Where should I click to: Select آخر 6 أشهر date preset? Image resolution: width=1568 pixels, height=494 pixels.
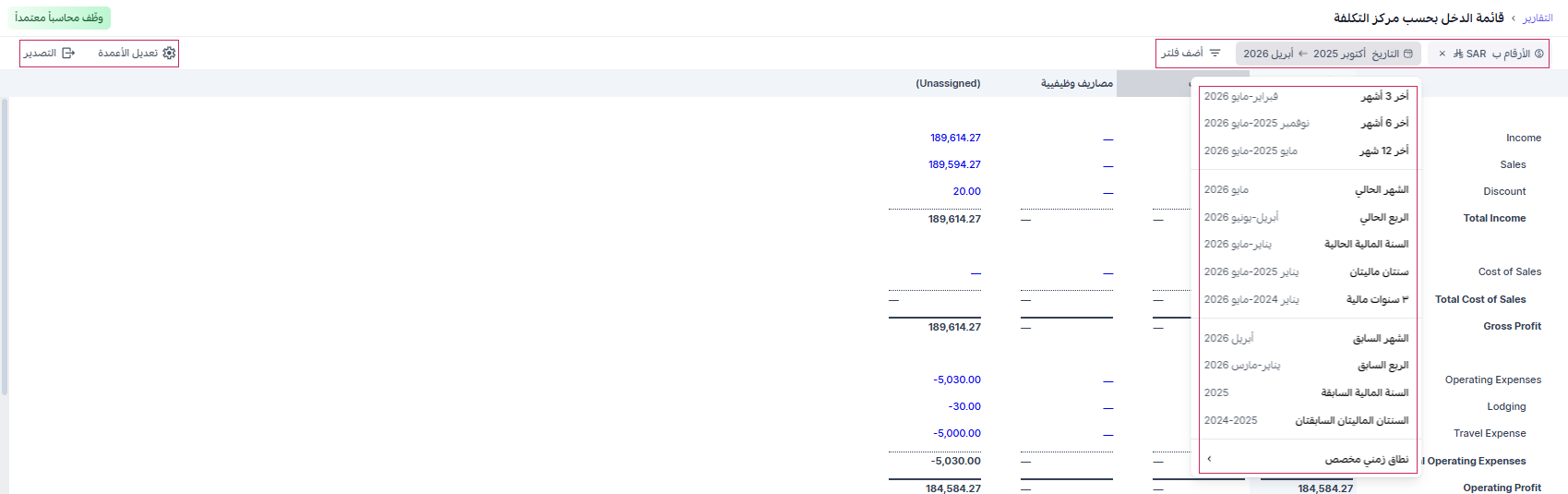(1307, 123)
